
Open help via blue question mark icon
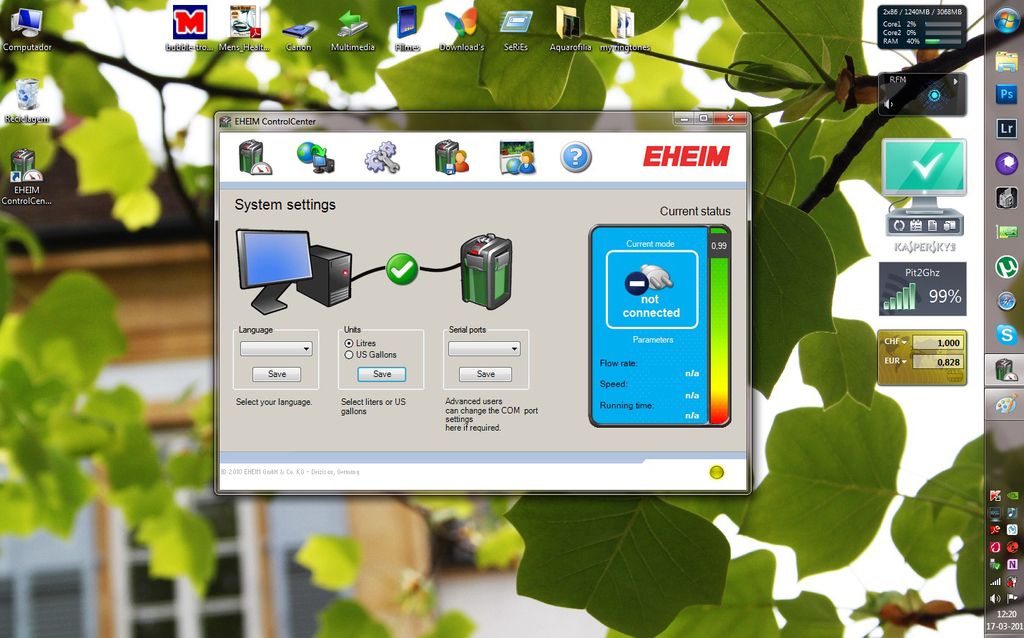click(x=575, y=157)
